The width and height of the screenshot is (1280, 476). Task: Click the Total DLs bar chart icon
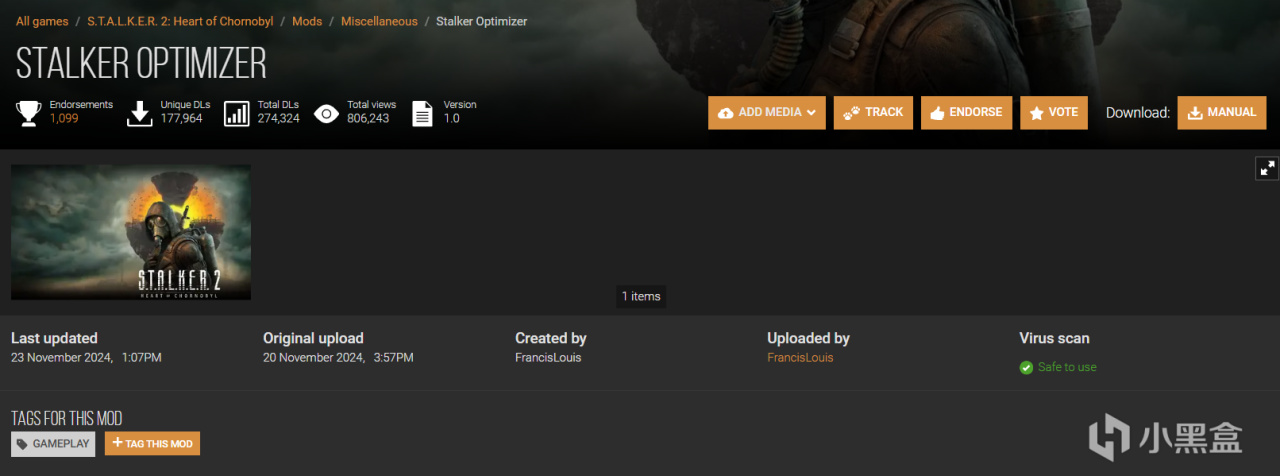[x=237, y=113]
